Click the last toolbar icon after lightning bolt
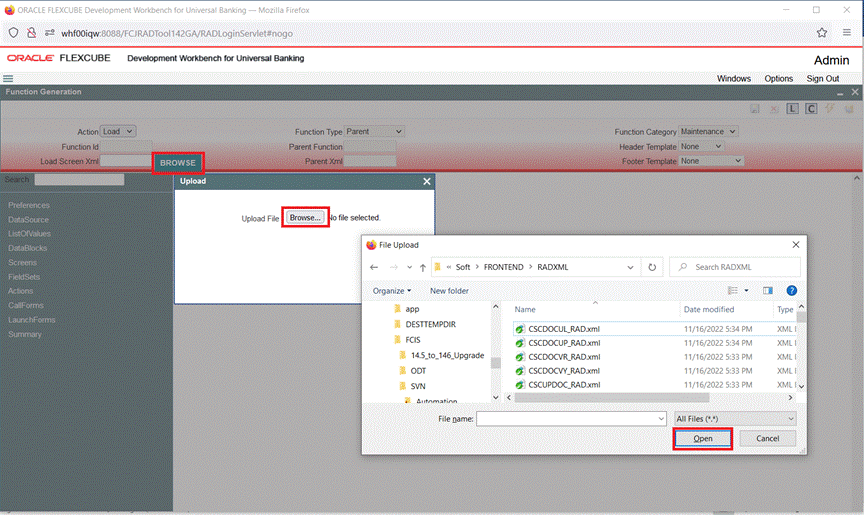864x515 pixels. point(849,109)
